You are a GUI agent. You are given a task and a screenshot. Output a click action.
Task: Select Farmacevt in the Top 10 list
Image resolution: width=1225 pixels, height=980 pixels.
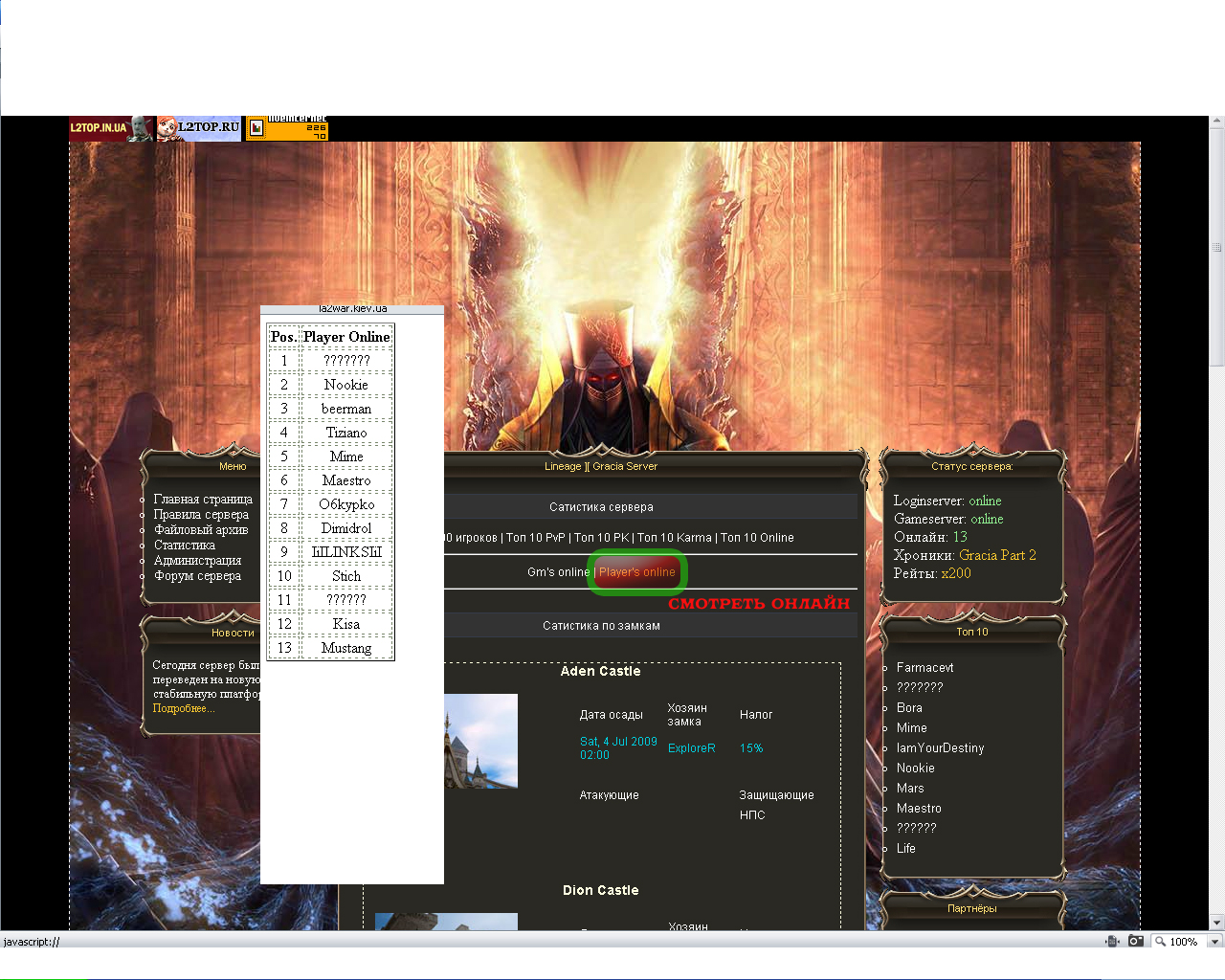pyautogui.click(x=924, y=668)
